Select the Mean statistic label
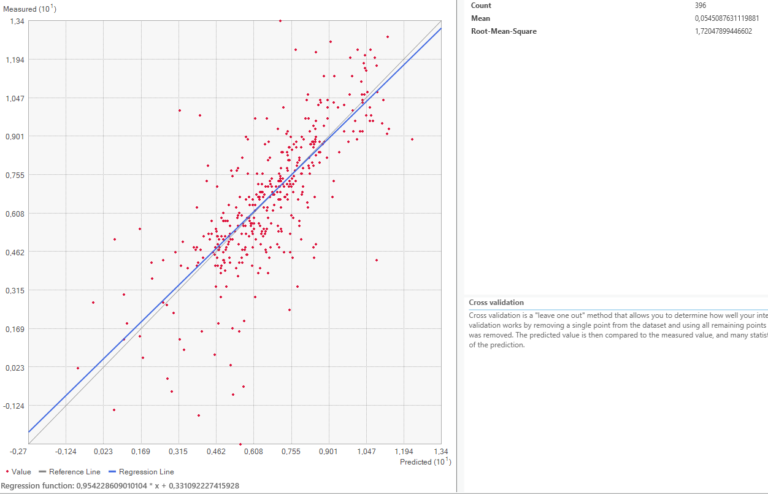 tap(482, 18)
